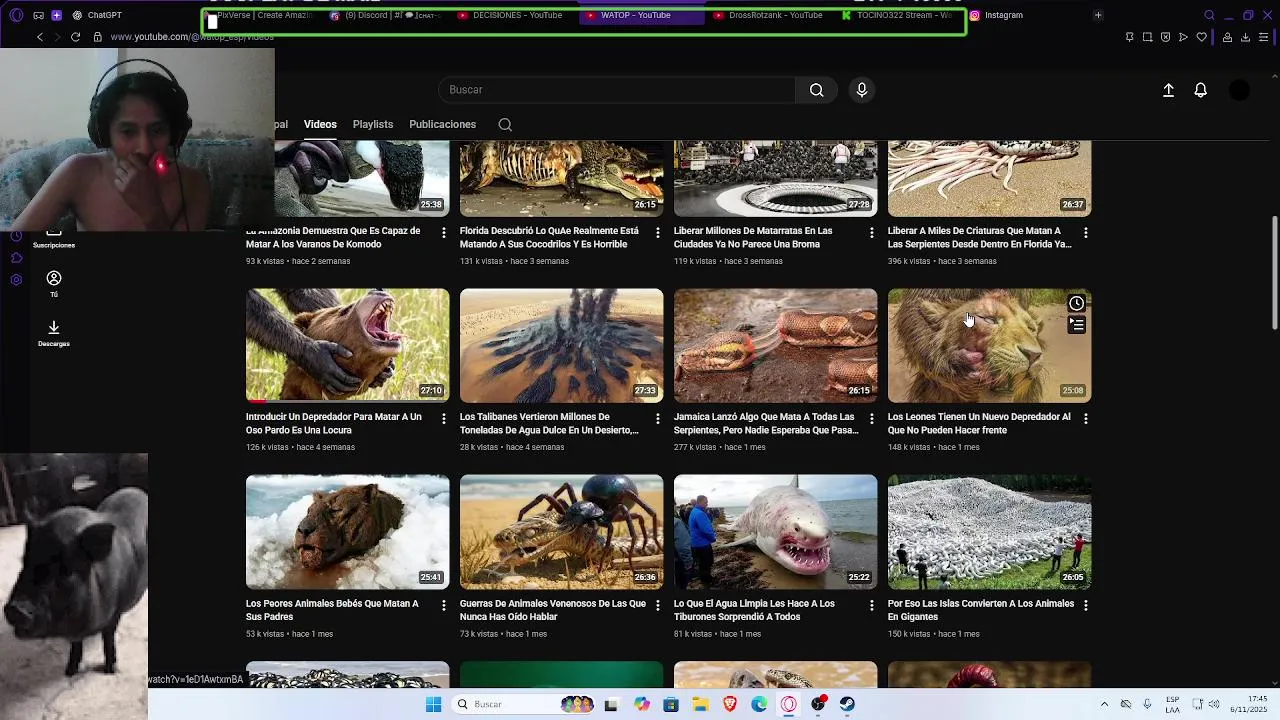Open the bear attacked by ape thumbnail

click(x=347, y=345)
